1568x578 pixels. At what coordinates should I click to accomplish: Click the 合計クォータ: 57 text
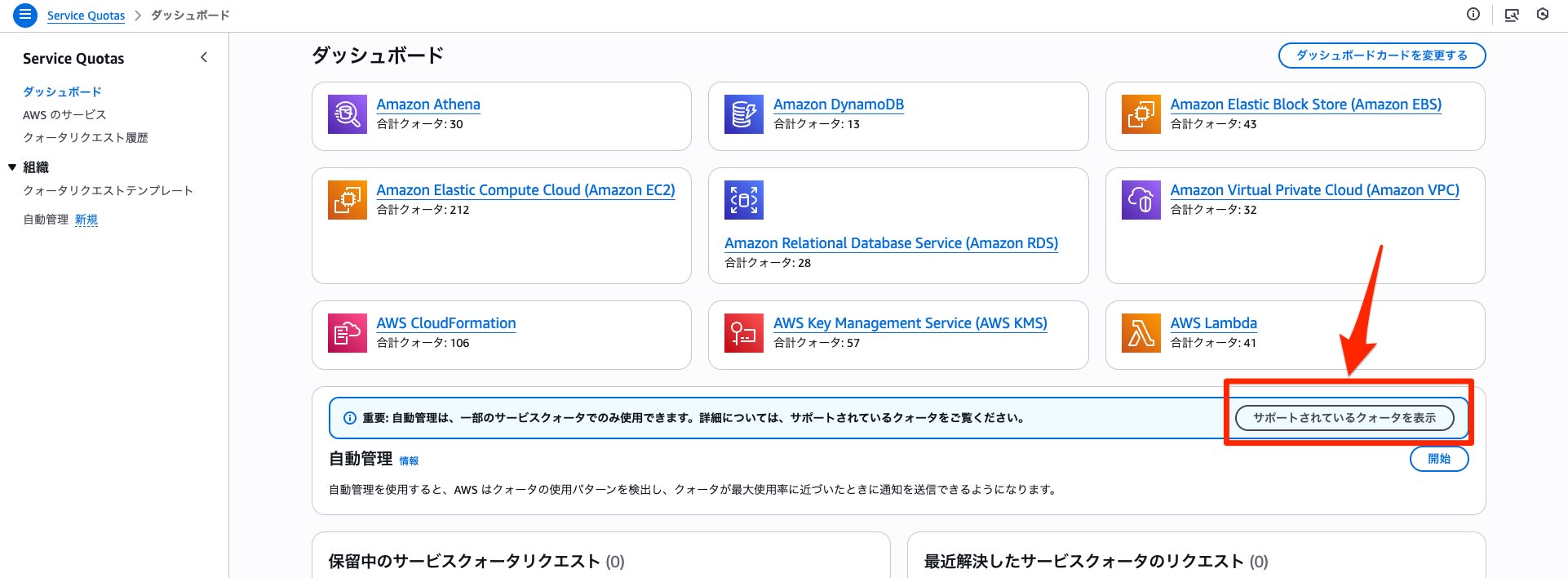pos(817,343)
